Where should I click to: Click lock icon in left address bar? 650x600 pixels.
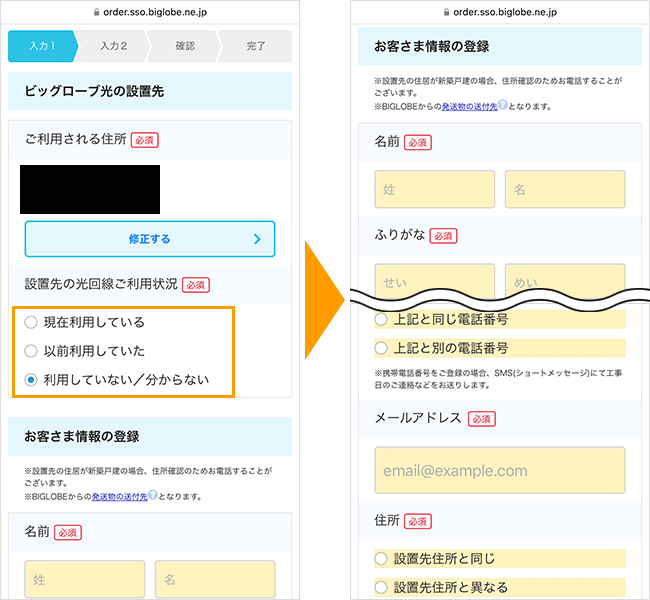(97, 12)
